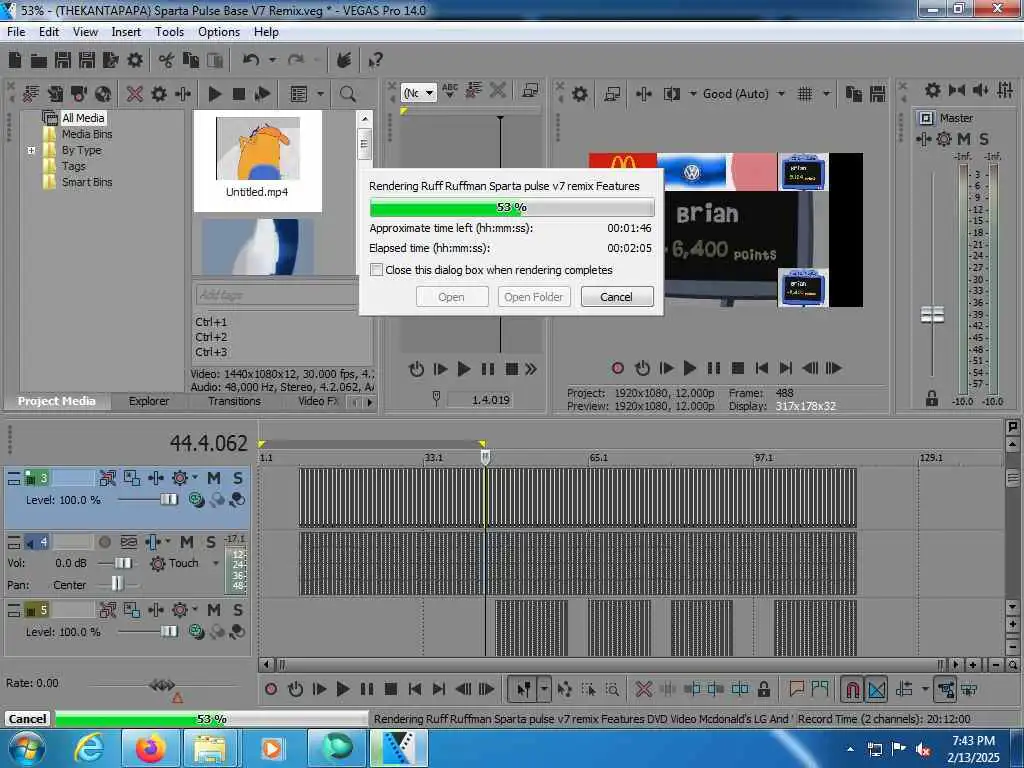
Task: Expand the By Type media bin
Action: 31,150
